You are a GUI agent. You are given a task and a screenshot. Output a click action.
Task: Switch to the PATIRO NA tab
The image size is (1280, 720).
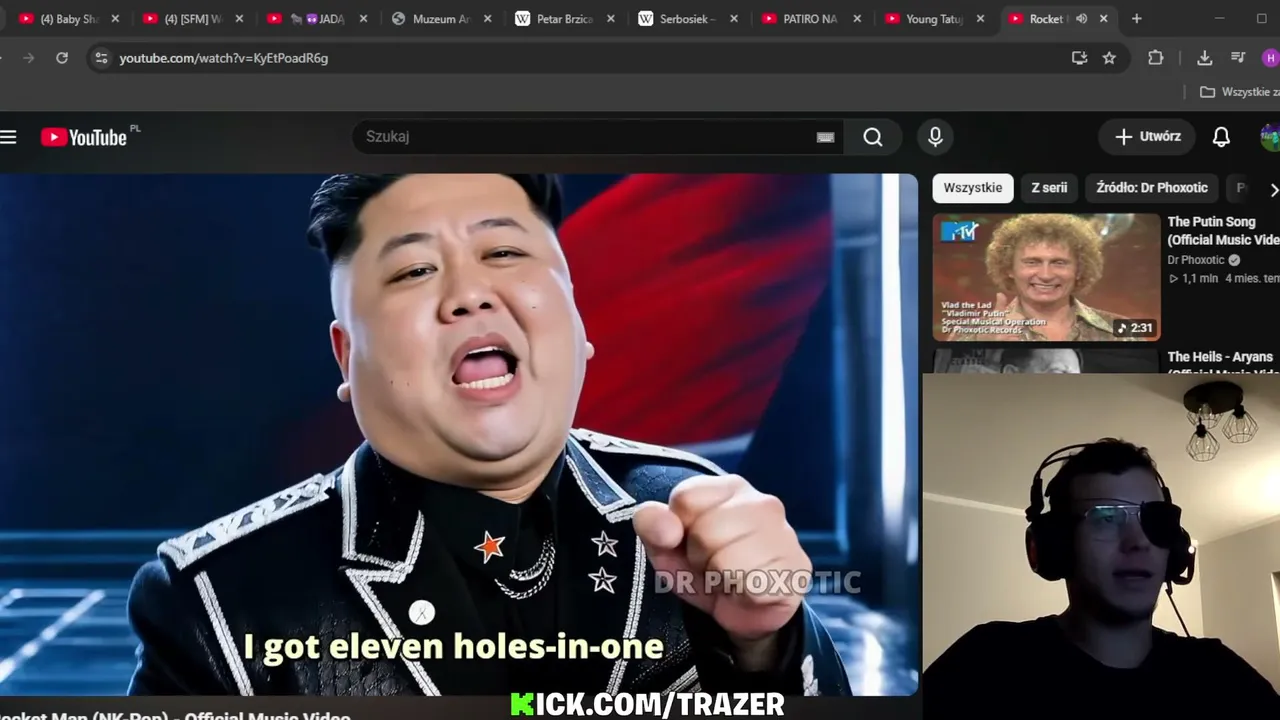coord(811,19)
